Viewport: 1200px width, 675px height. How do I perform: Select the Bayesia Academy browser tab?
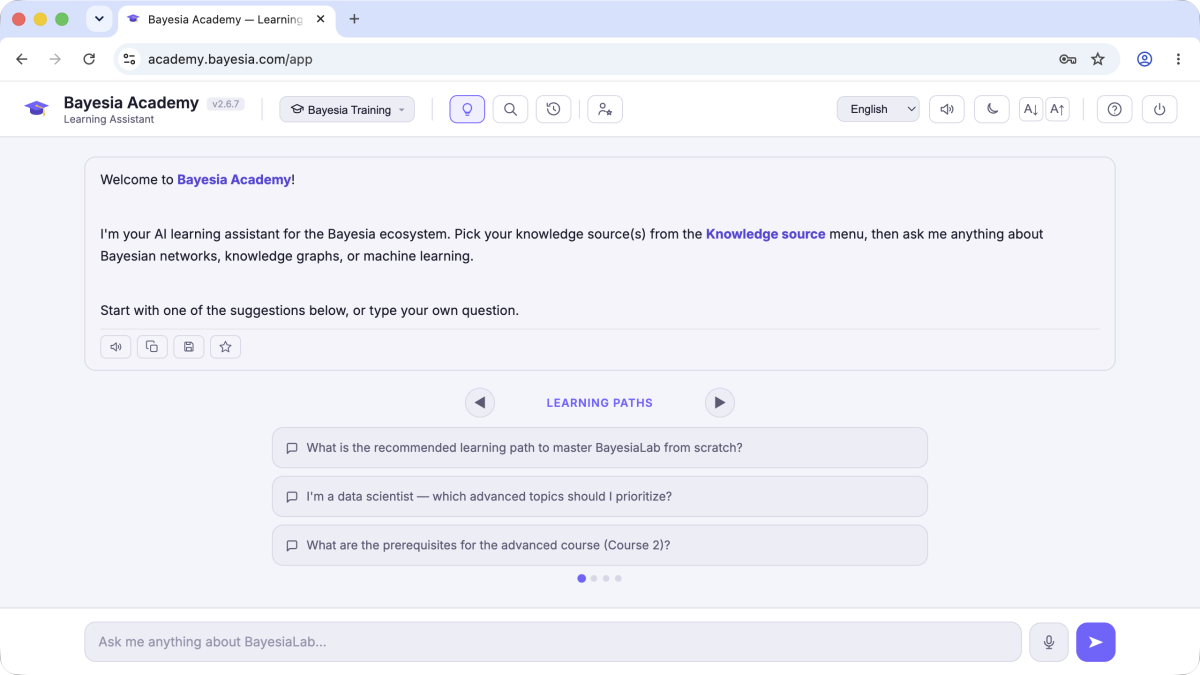click(228, 19)
